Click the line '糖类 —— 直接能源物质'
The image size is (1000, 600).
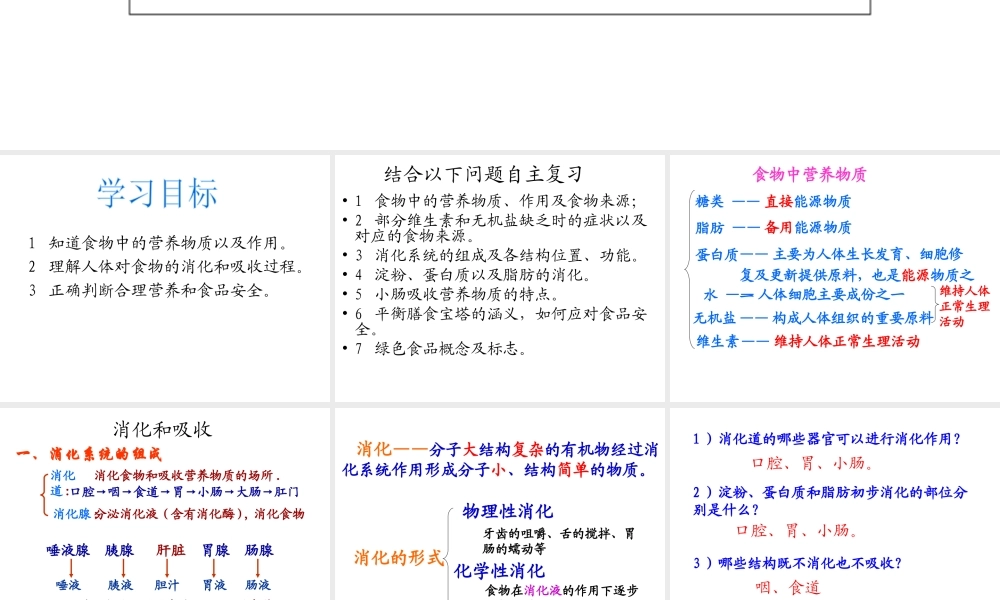[x=773, y=201]
